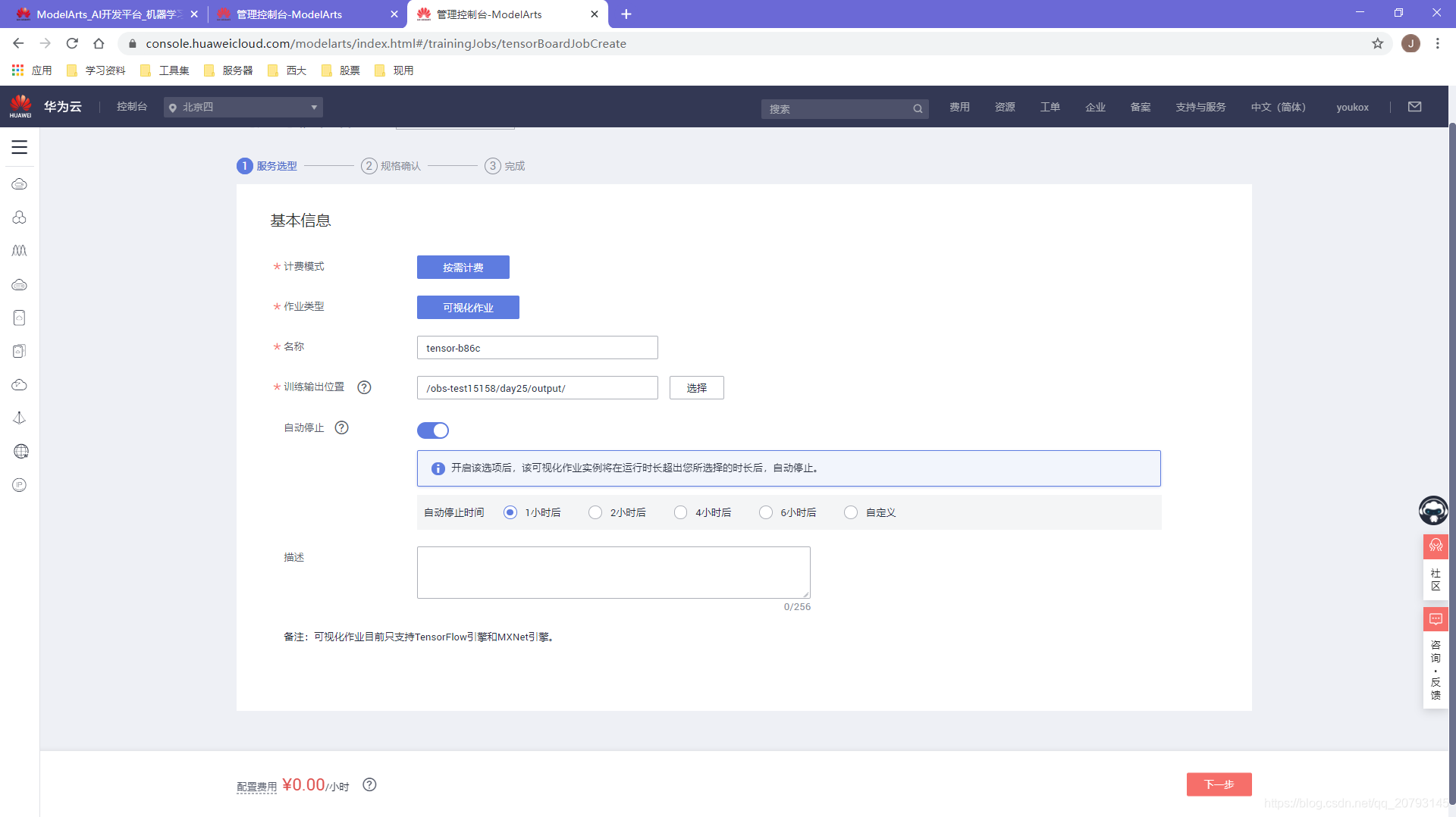Screen dimensions: 1456x817
Task: Reload the browser page
Action: 72,43
